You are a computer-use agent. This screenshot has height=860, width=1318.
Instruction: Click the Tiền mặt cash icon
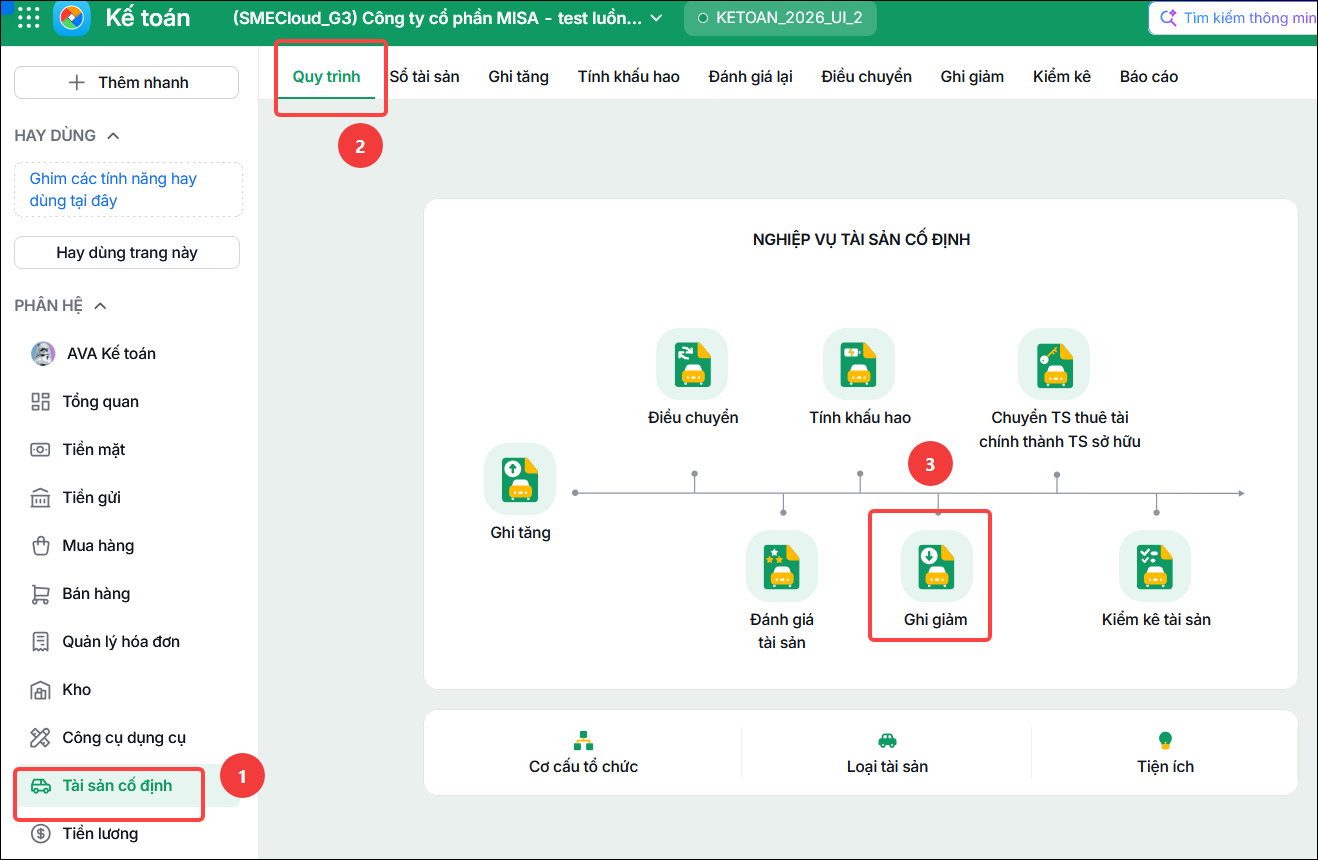click(41, 450)
